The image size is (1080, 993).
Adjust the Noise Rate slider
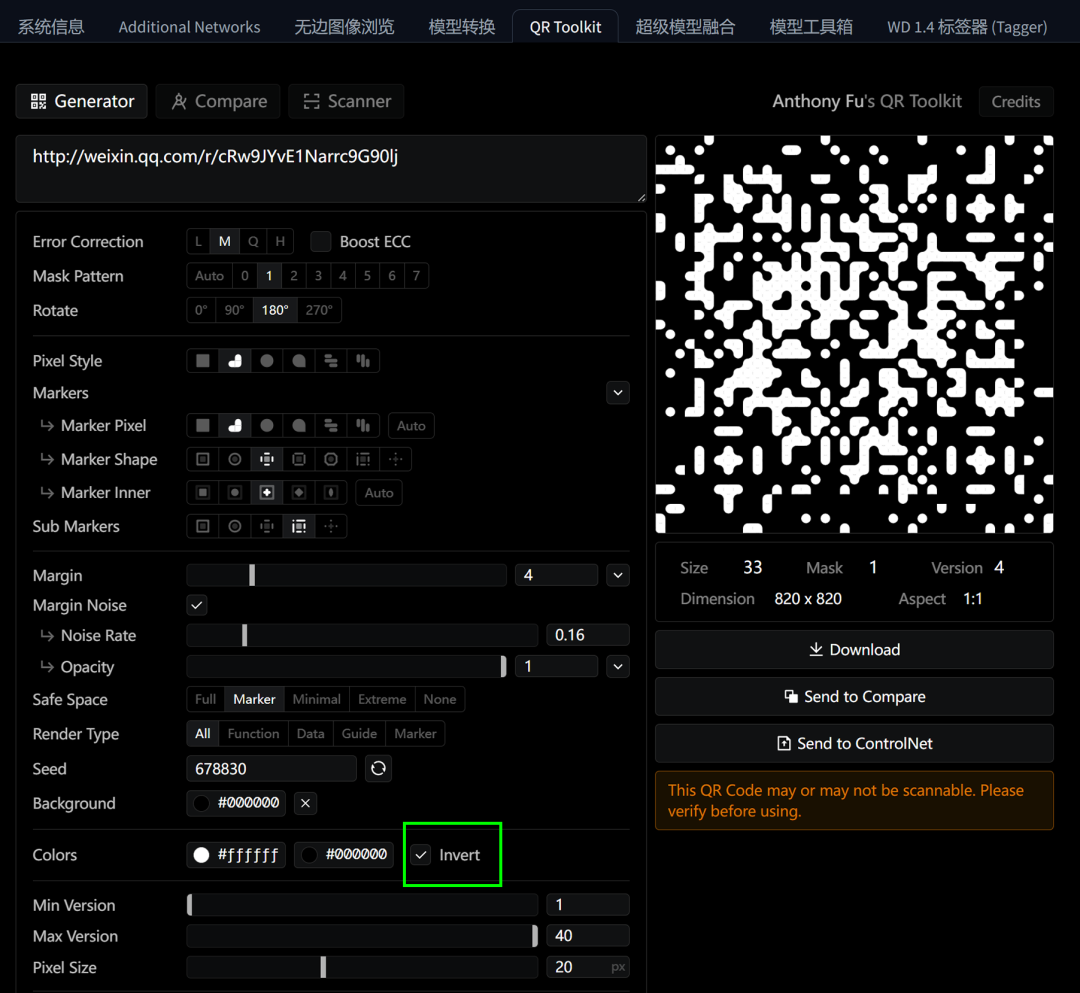(245, 635)
